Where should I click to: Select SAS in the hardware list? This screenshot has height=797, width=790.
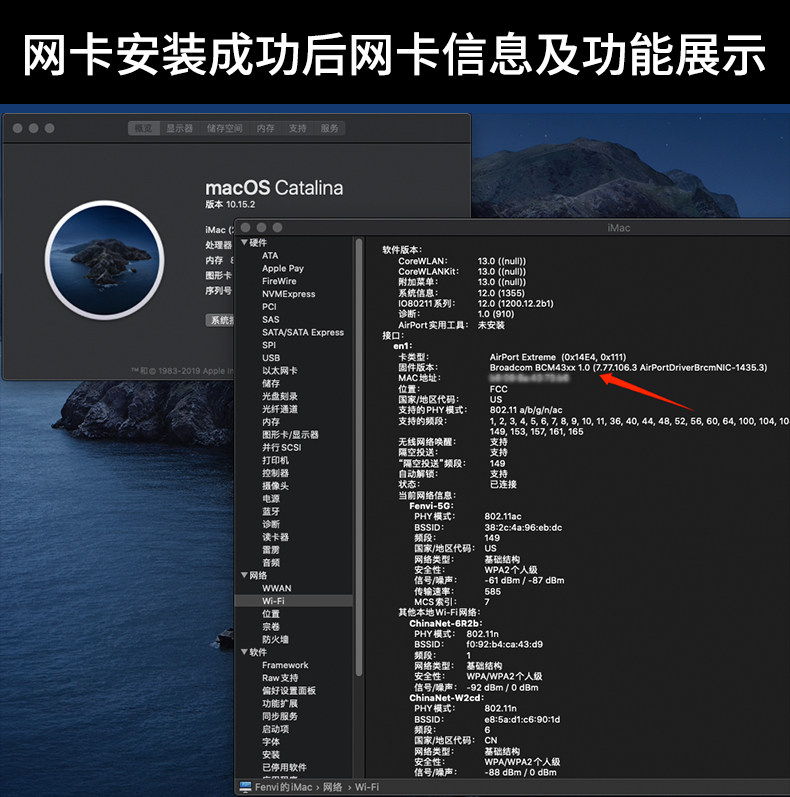(x=270, y=319)
